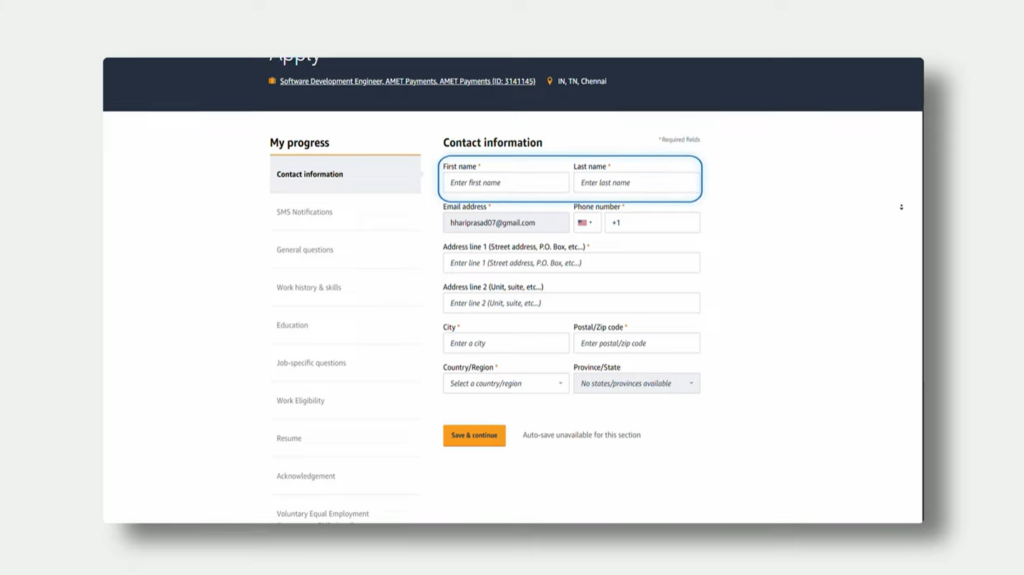Go to SMS Notifications step

(x=305, y=212)
